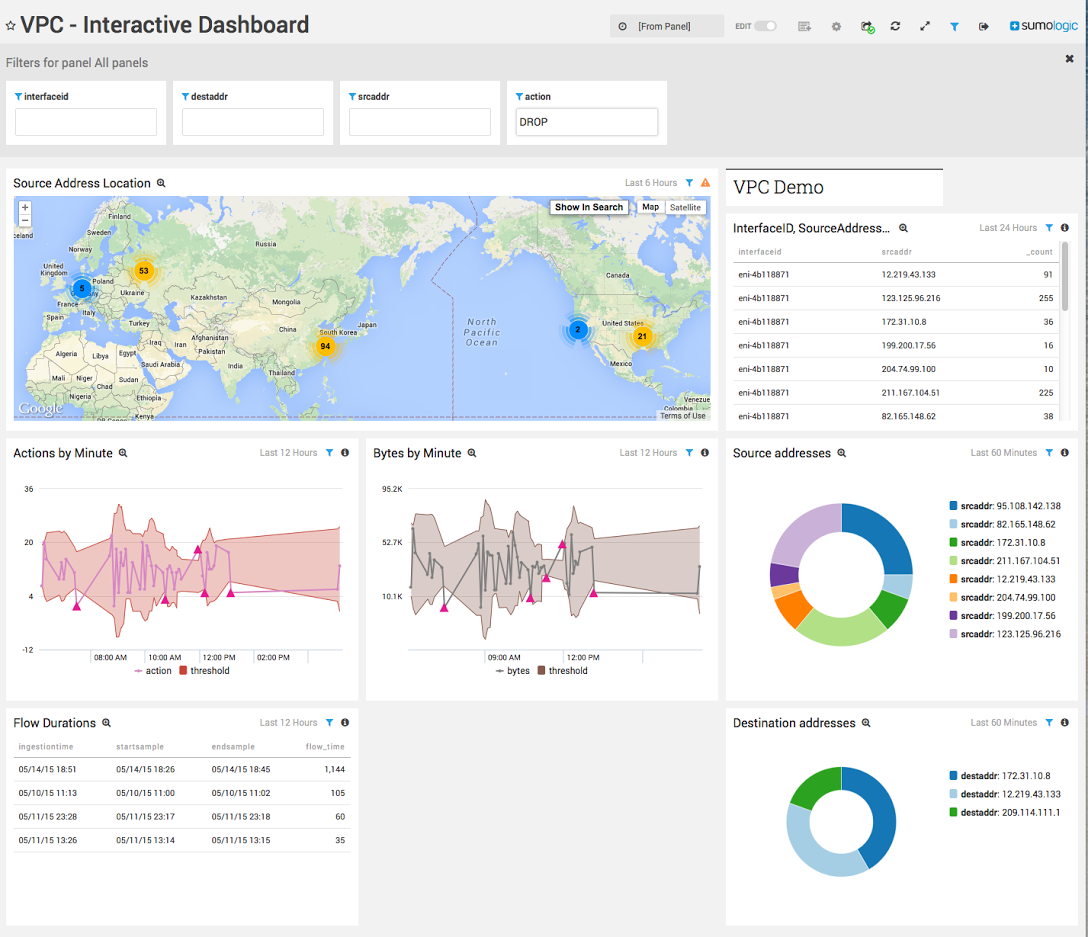Click the InterfaceID table scrollbar thumb

pyautogui.click(x=1065, y=276)
